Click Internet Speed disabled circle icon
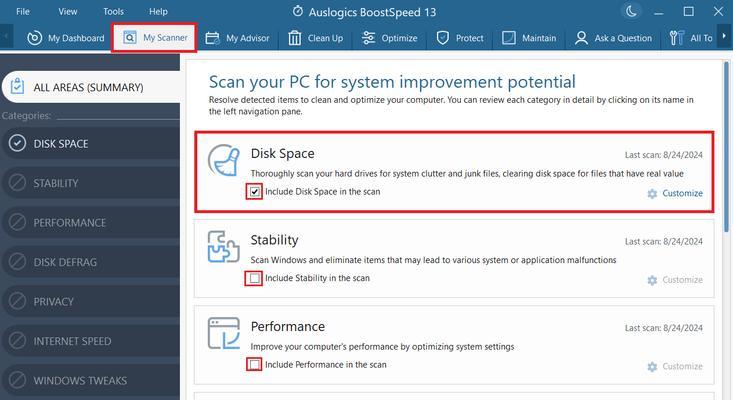 [17, 341]
